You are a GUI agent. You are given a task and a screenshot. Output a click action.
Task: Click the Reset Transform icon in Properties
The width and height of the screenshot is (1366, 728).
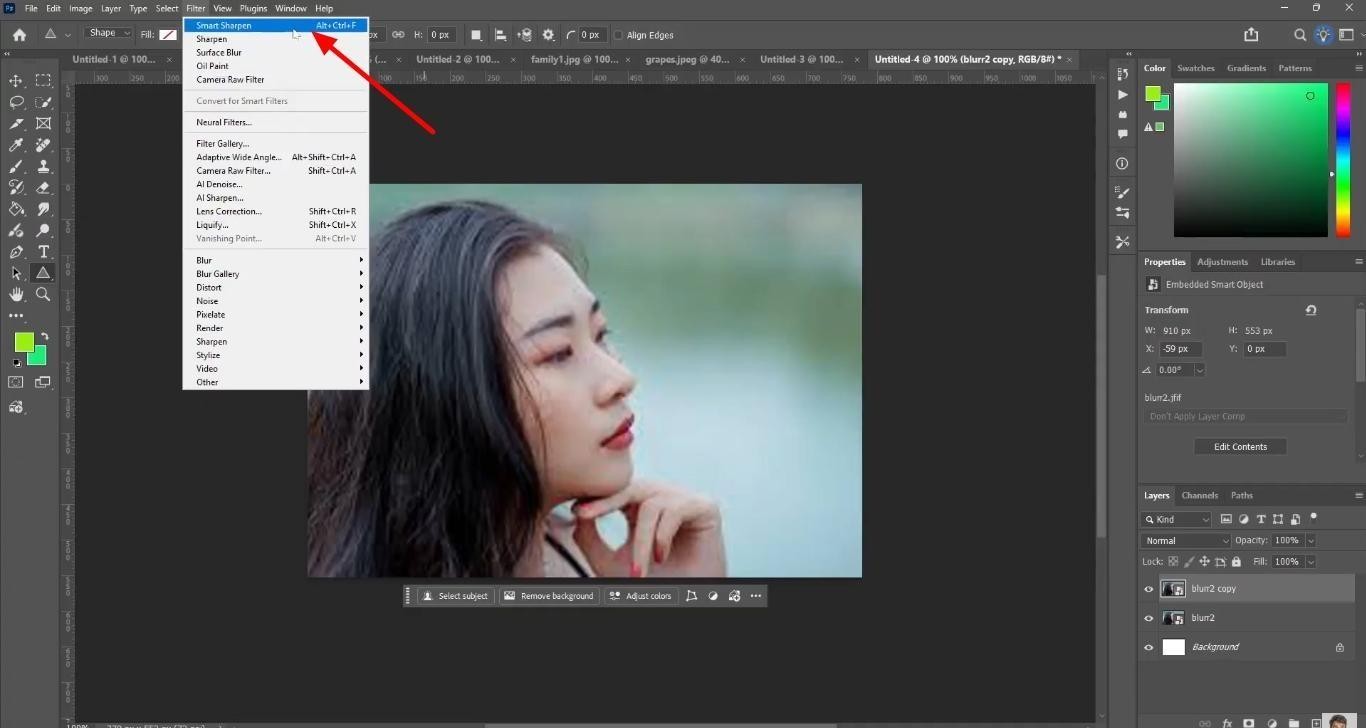(1311, 310)
